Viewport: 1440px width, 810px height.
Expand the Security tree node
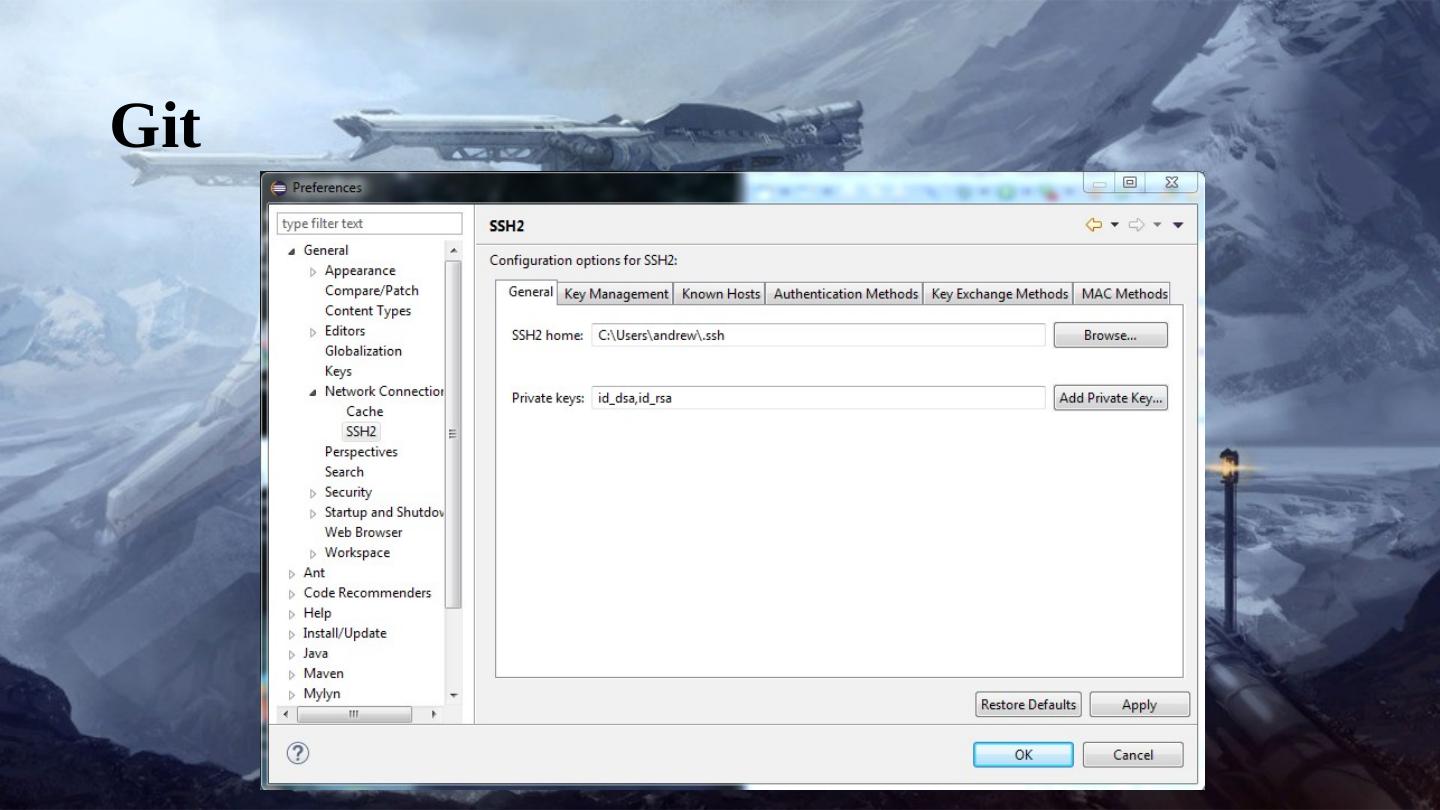click(313, 493)
